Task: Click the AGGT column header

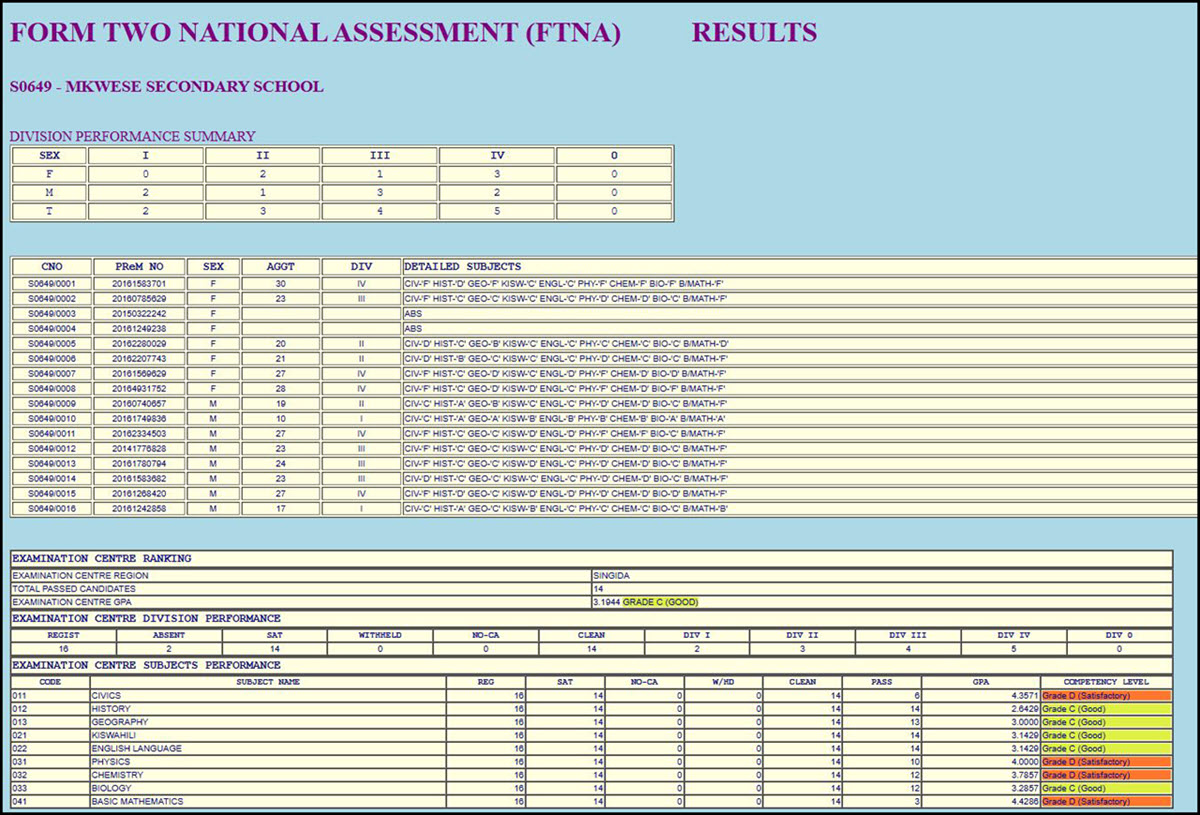Action: click(x=280, y=267)
